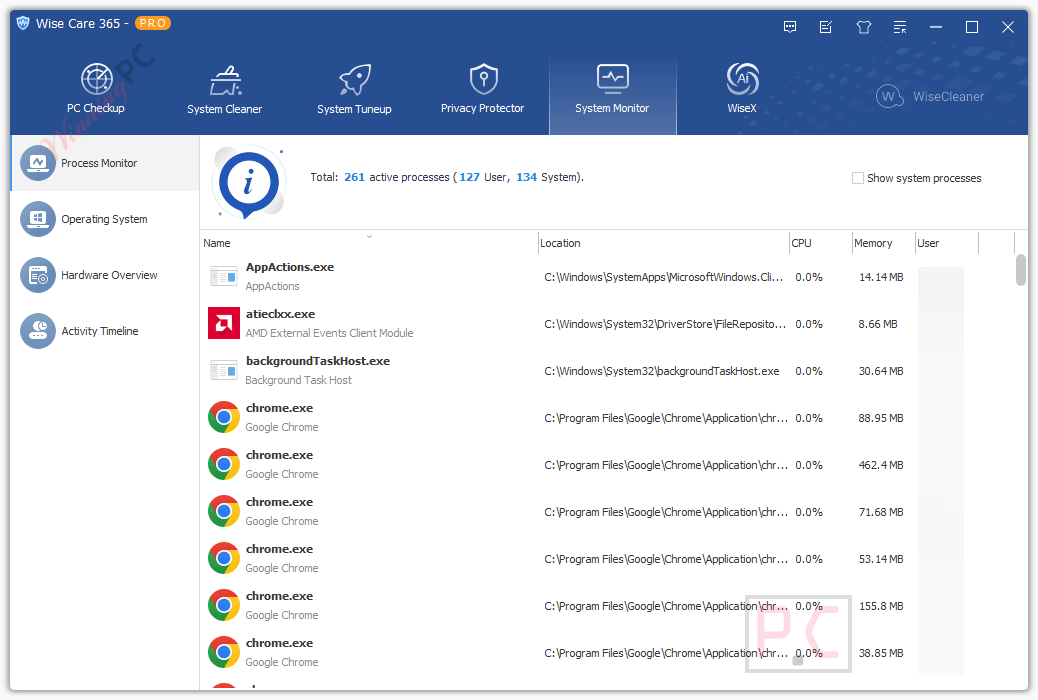Click Chrome icon of 88.95 MB process
Screen dimensions: 1038x700
[224, 417]
